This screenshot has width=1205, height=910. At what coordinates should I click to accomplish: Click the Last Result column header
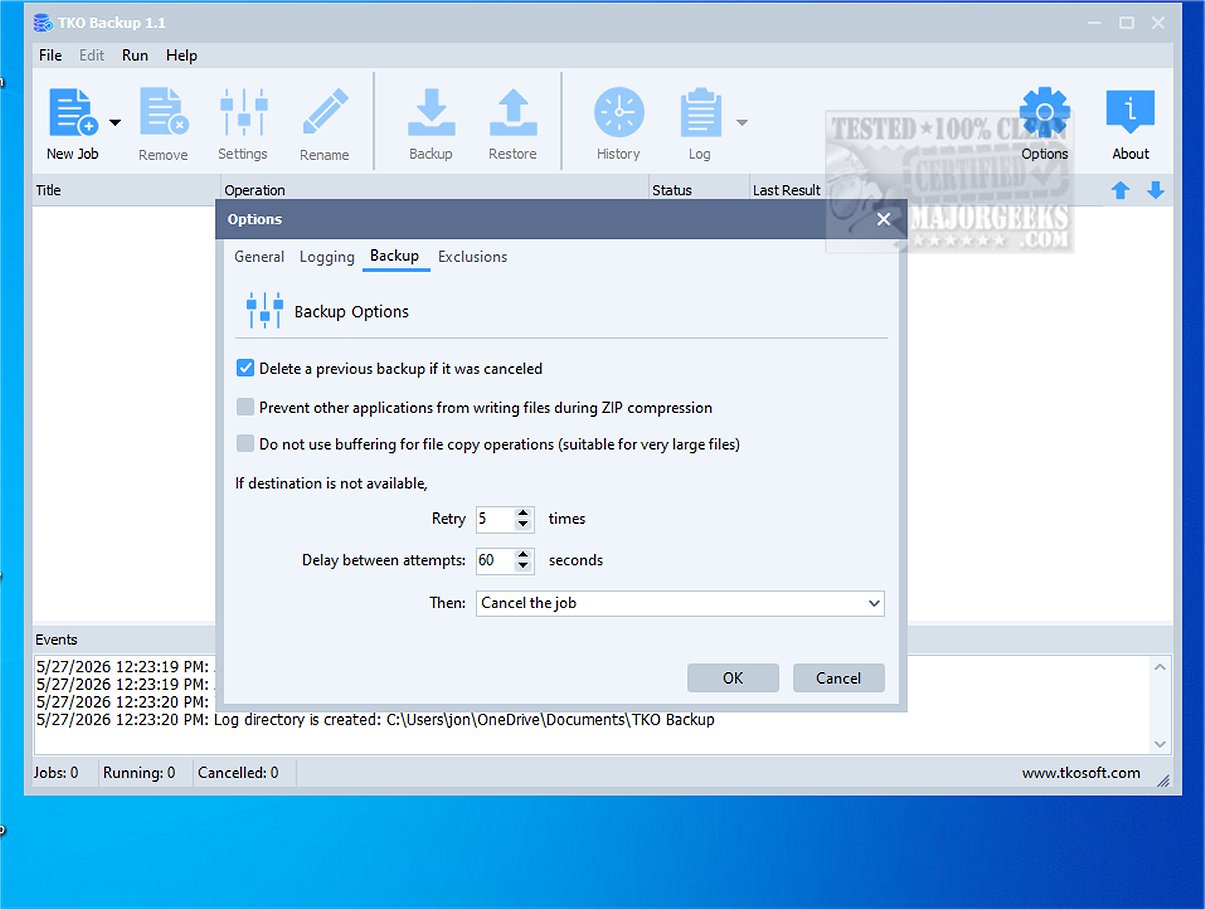tap(787, 190)
